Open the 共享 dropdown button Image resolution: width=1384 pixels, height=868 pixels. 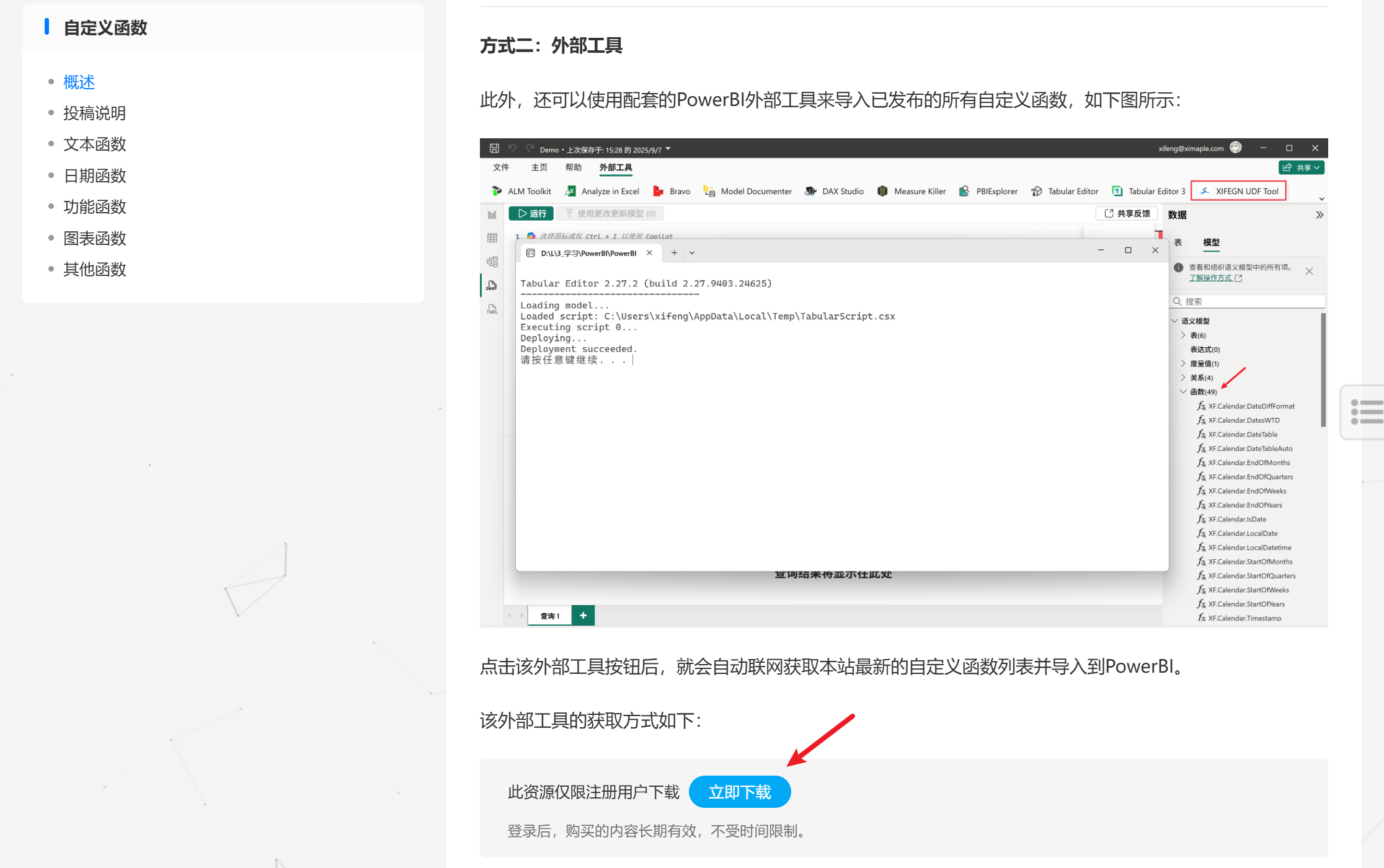pyautogui.click(x=1302, y=167)
